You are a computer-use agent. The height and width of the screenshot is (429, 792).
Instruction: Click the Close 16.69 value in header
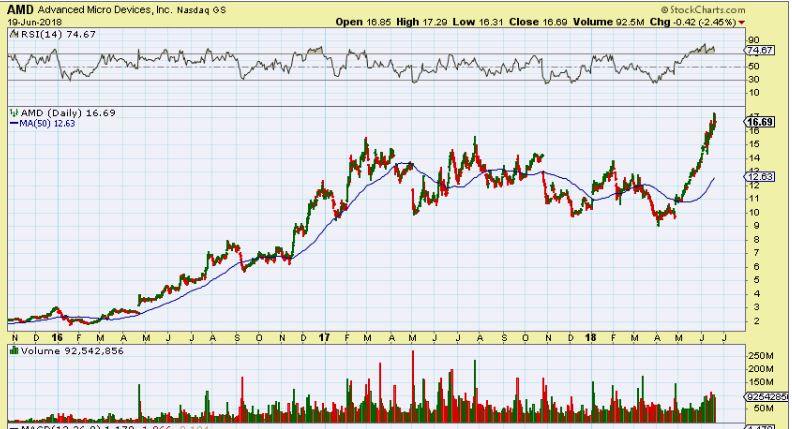pos(538,22)
